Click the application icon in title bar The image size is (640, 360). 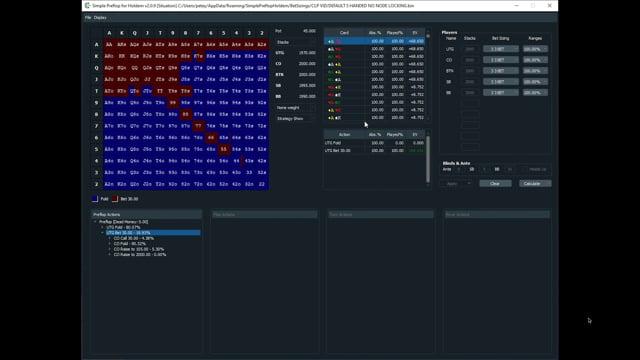(87, 6)
